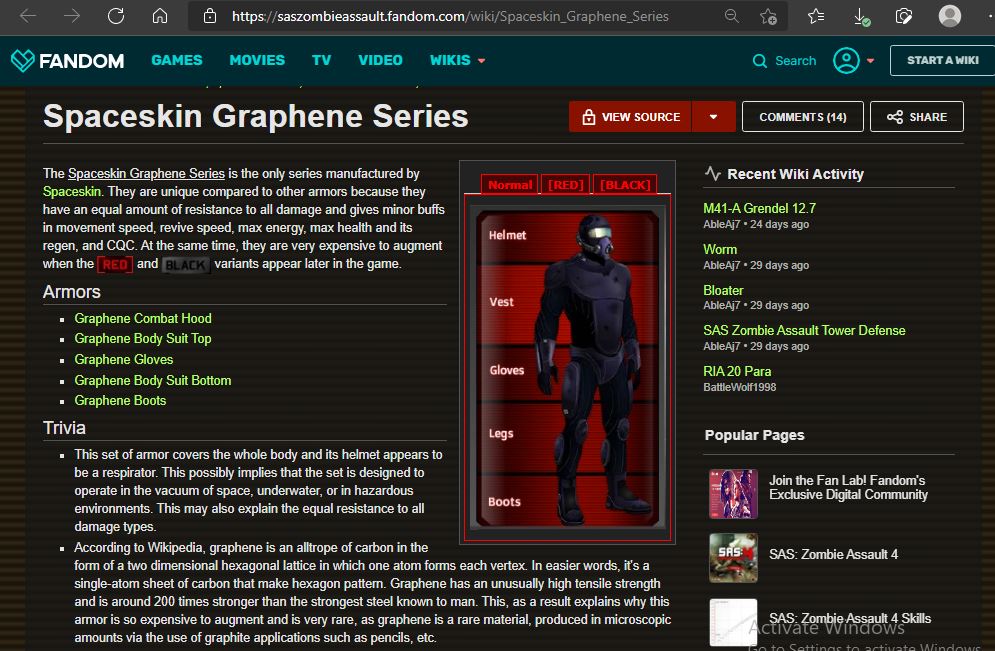
Task: Open Fan Lab thumbnail image
Action: pos(733,494)
